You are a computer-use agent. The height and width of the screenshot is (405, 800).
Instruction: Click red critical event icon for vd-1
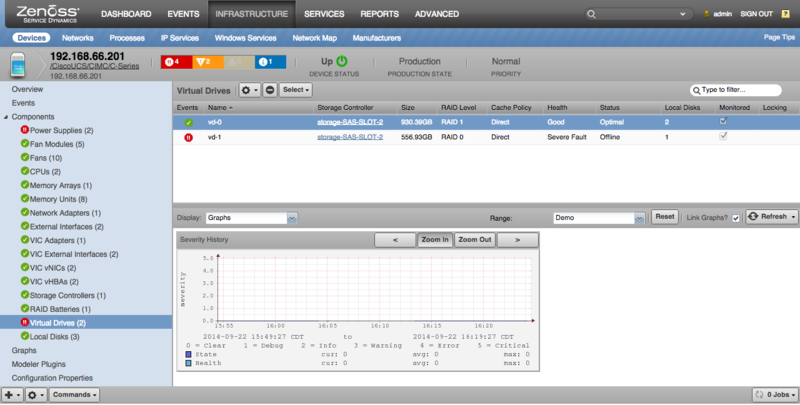(188, 137)
